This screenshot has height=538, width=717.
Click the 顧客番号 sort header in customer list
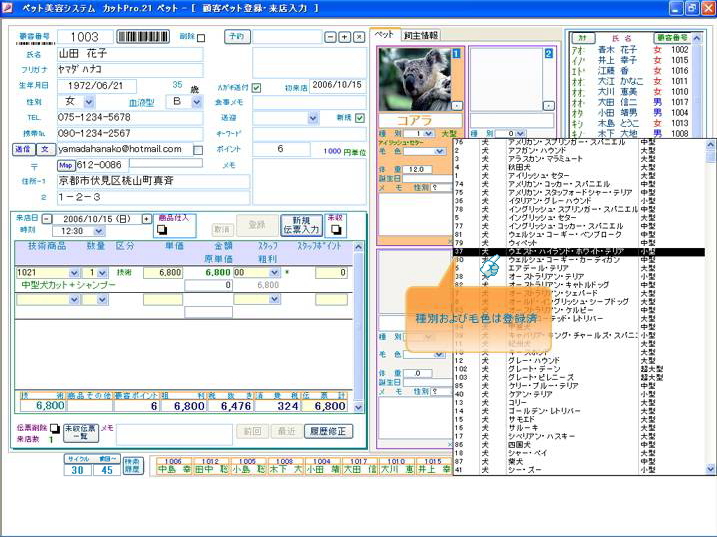672,38
